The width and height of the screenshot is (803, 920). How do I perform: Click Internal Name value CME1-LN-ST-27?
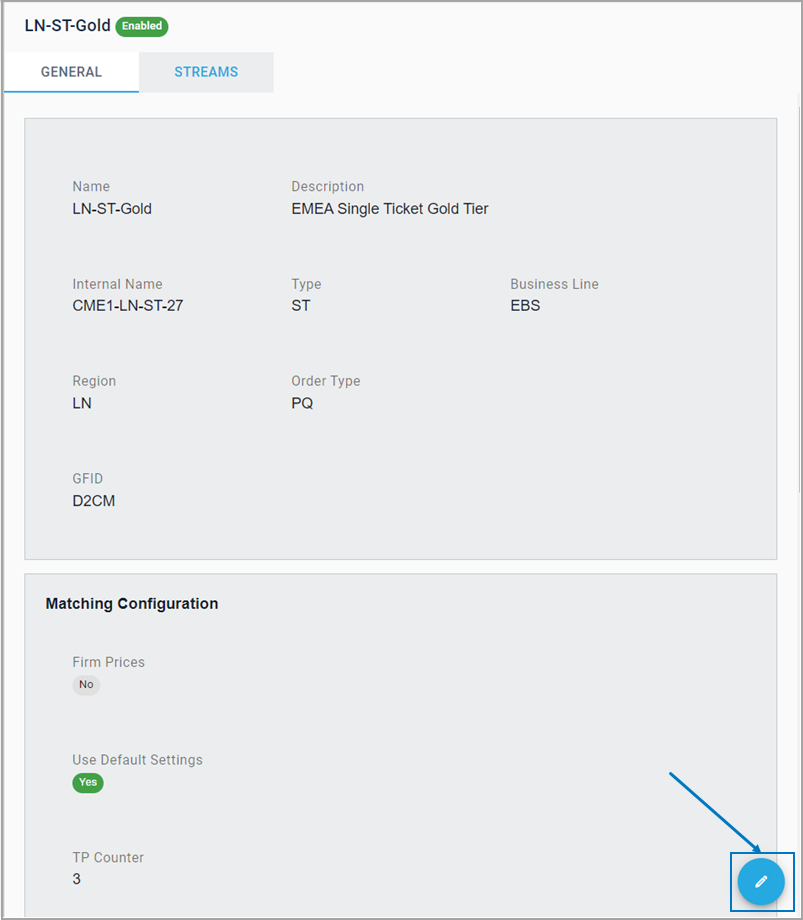[x=127, y=306]
